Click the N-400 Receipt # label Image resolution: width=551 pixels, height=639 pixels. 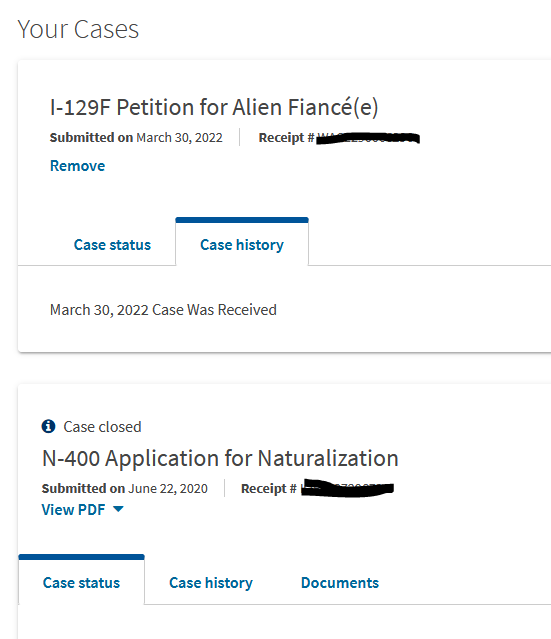click(x=269, y=488)
